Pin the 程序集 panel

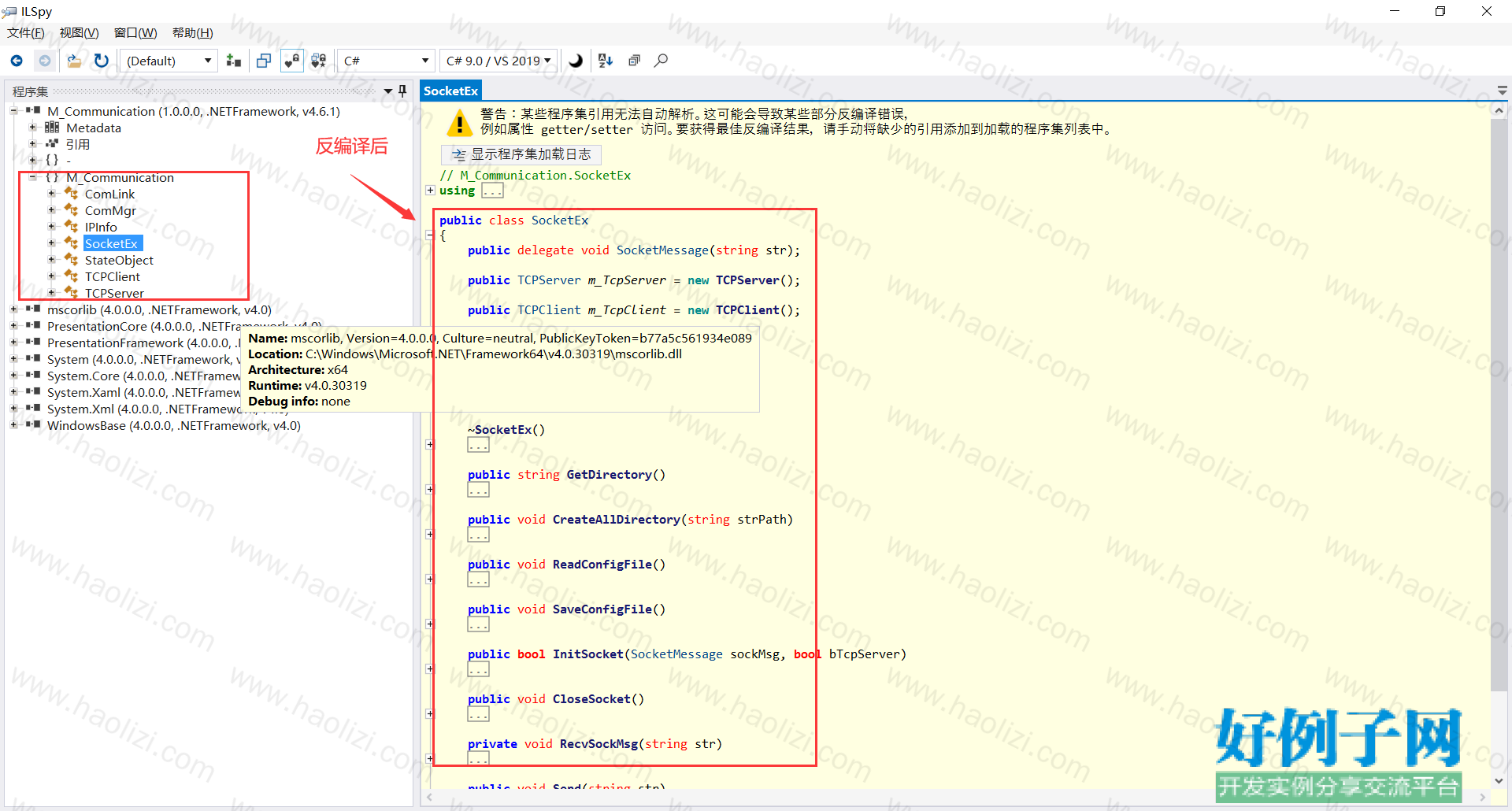[402, 91]
